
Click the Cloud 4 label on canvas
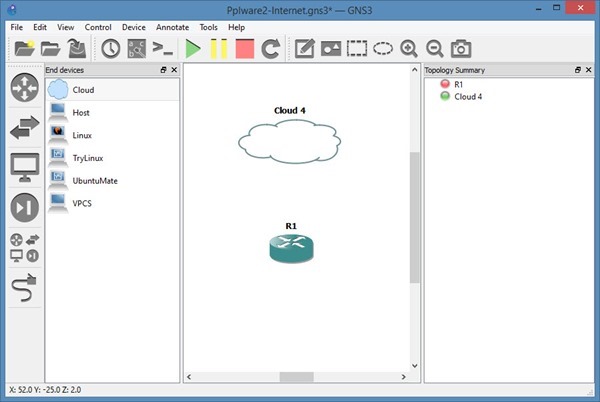coord(290,111)
